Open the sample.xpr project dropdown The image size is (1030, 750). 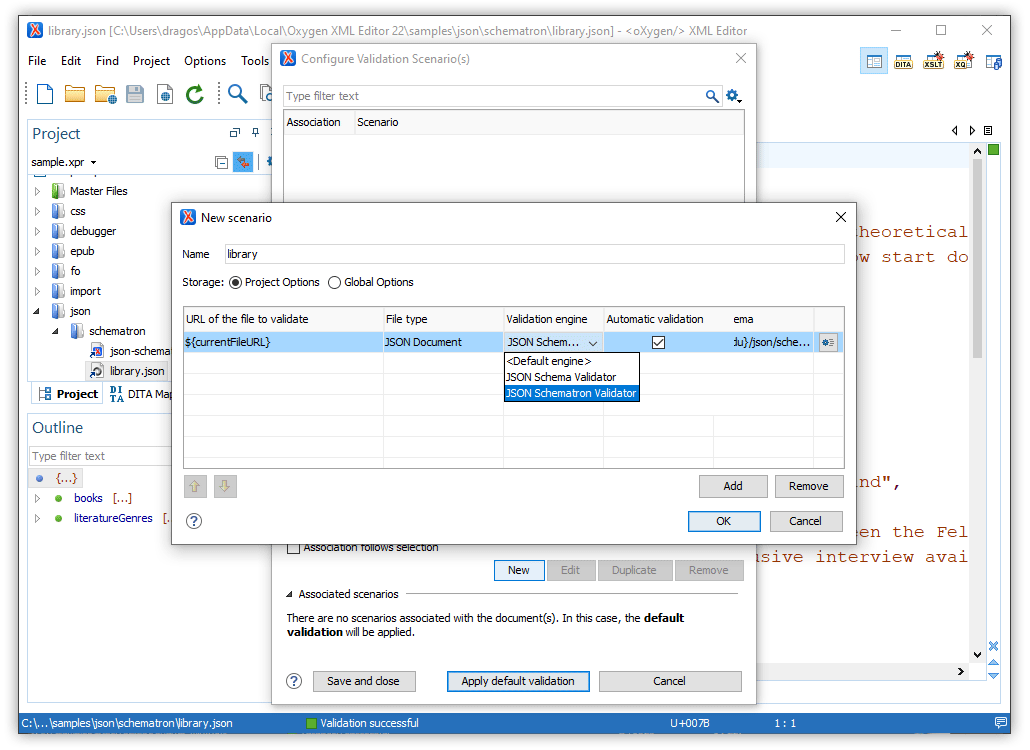coord(93,162)
